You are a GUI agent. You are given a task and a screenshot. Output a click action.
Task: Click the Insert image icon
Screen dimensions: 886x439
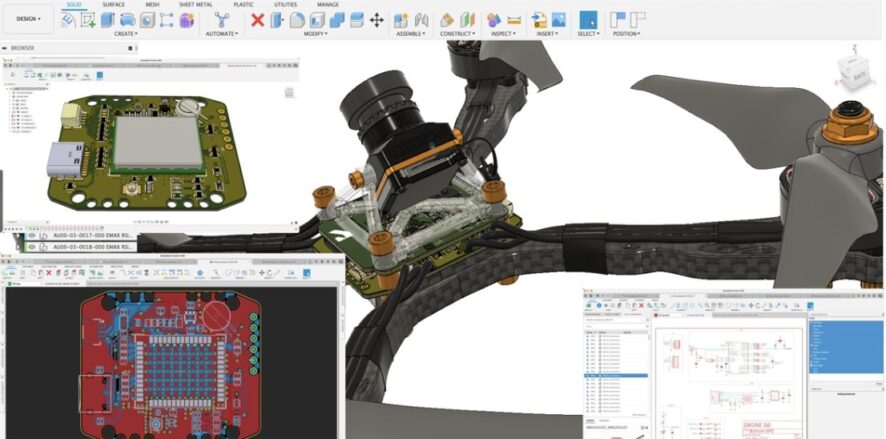tap(558, 19)
